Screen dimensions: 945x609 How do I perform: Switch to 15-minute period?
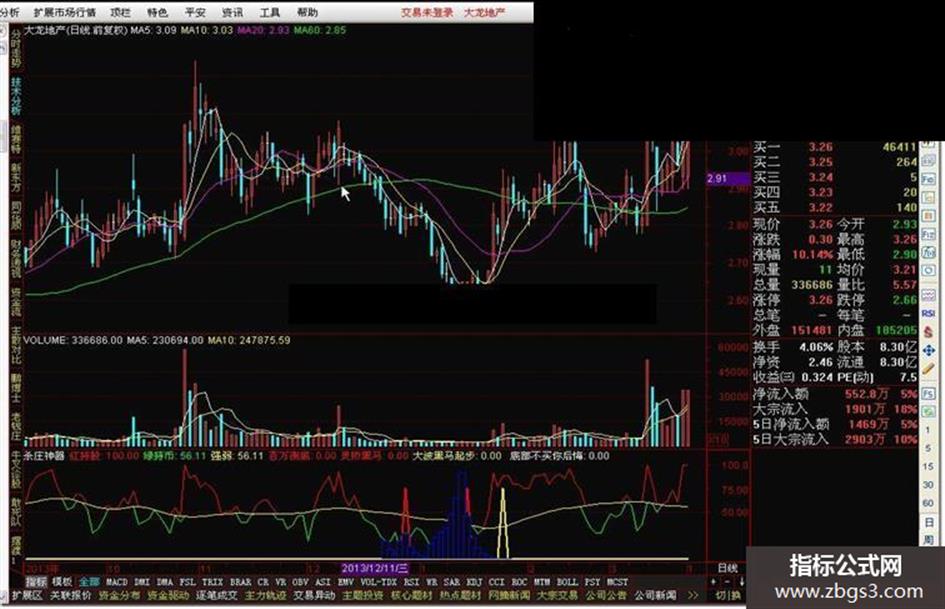(x=928, y=466)
